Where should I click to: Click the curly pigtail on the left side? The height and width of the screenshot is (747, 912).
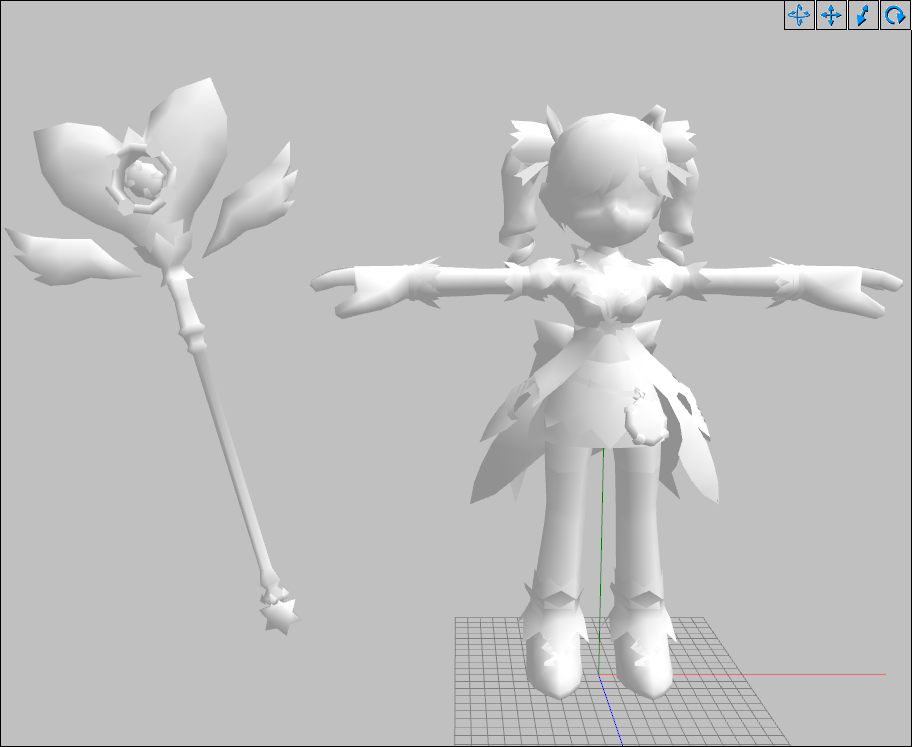[522, 215]
